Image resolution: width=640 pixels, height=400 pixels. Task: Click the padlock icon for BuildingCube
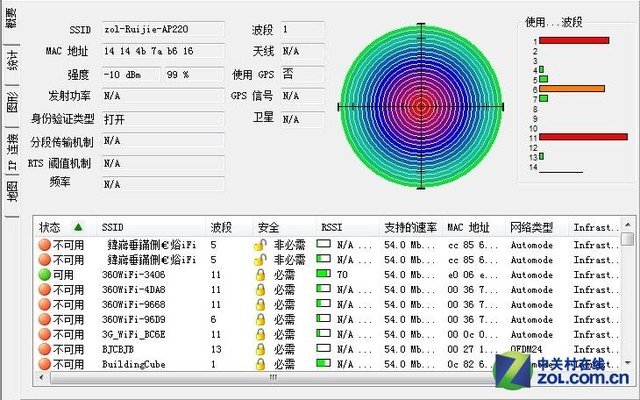(x=260, y=364)
